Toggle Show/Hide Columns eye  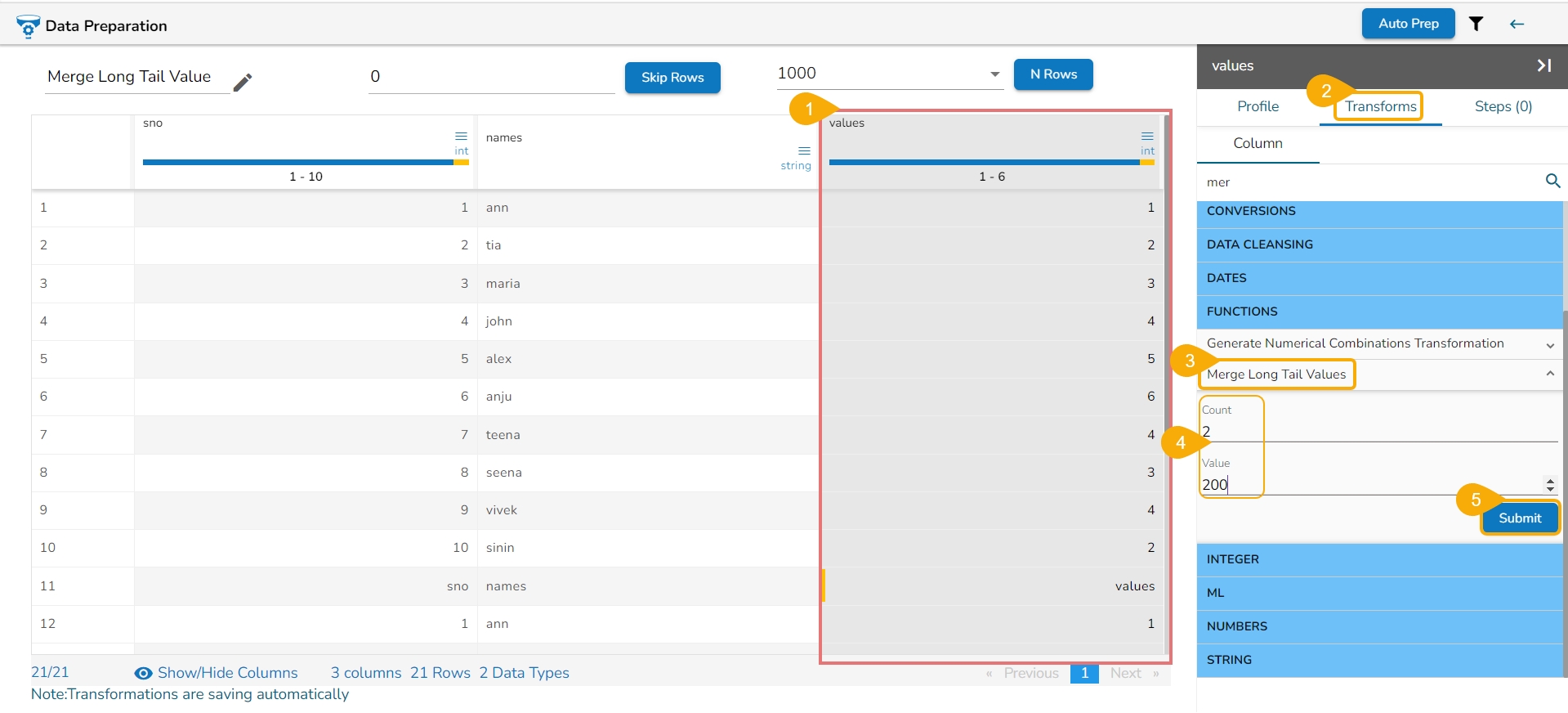click(x=143, y=673)
